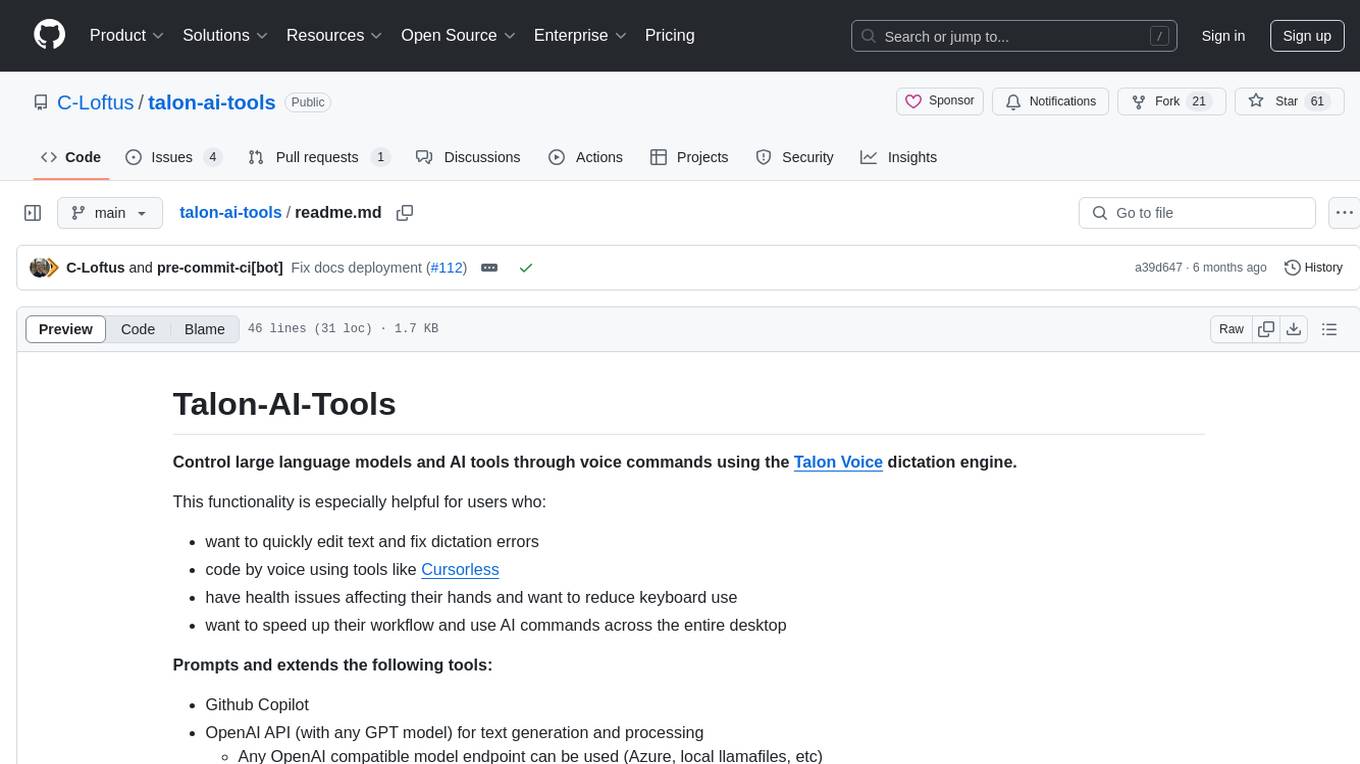Open the Insights tab
The width and height of the screenshot is (1360, 764).
point(899,157)
